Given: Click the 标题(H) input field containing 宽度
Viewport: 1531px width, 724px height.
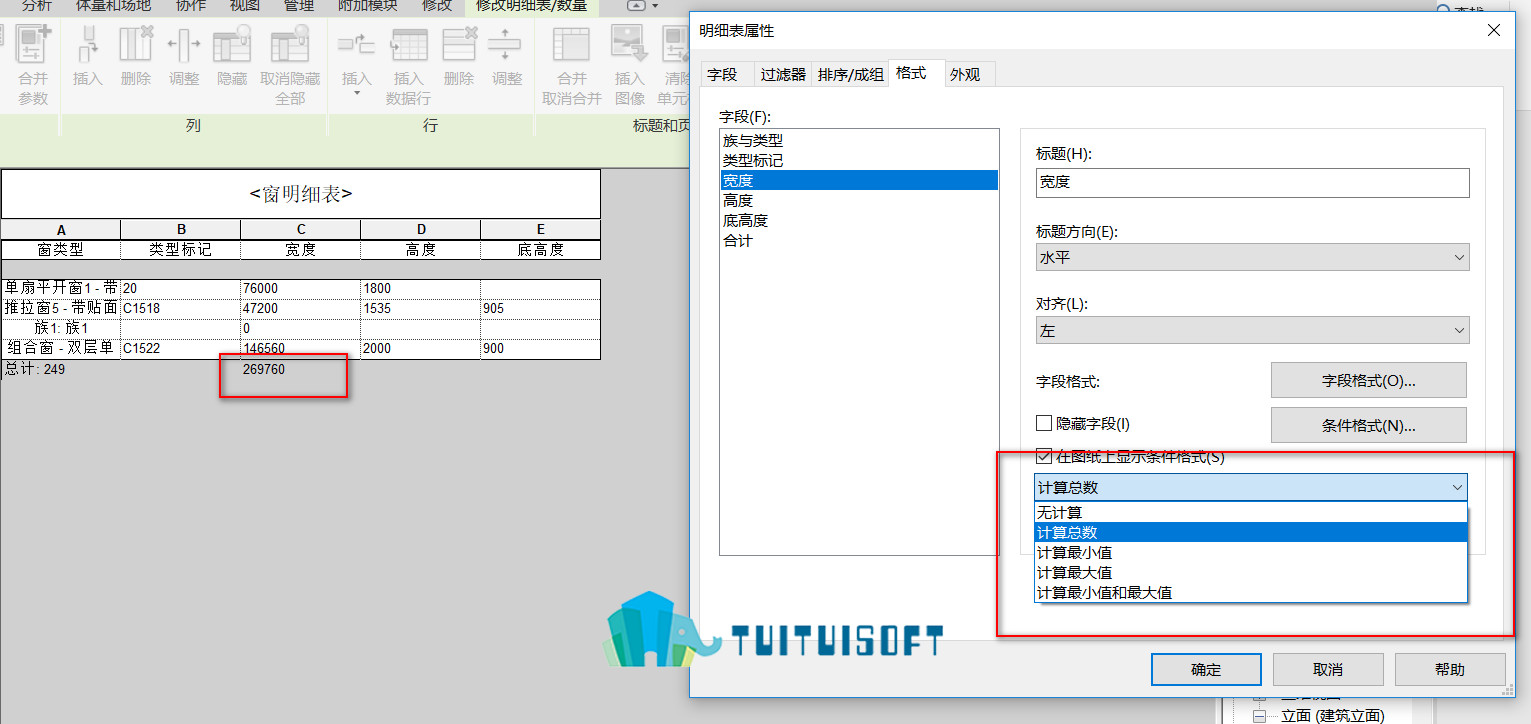Looking at the screenshot, I should click(1253, 183).
